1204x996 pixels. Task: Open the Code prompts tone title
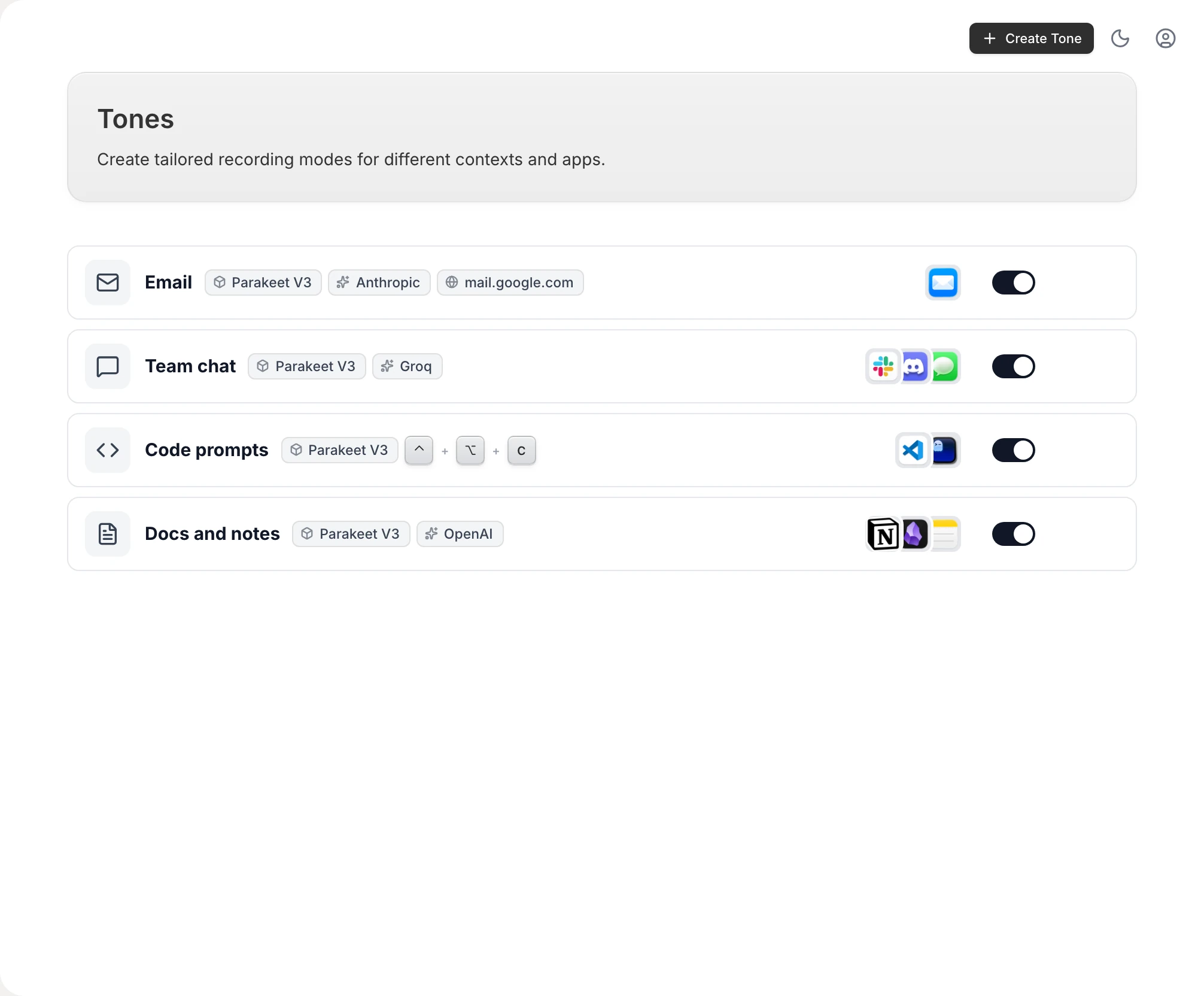[x=206, y=450]
